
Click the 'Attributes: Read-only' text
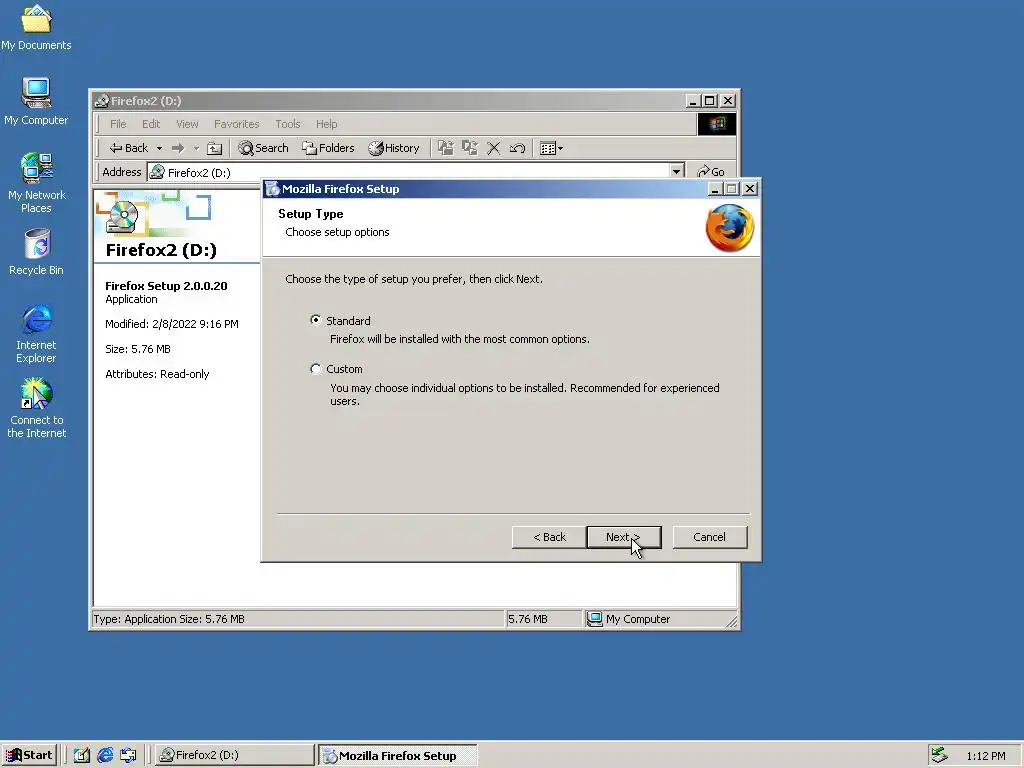tap(157, 374)
